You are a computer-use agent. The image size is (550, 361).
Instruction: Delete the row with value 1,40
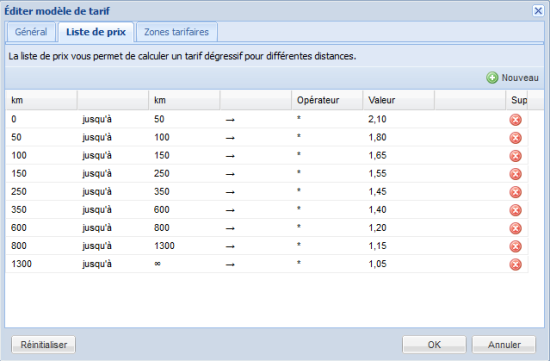tap(515, 210)
